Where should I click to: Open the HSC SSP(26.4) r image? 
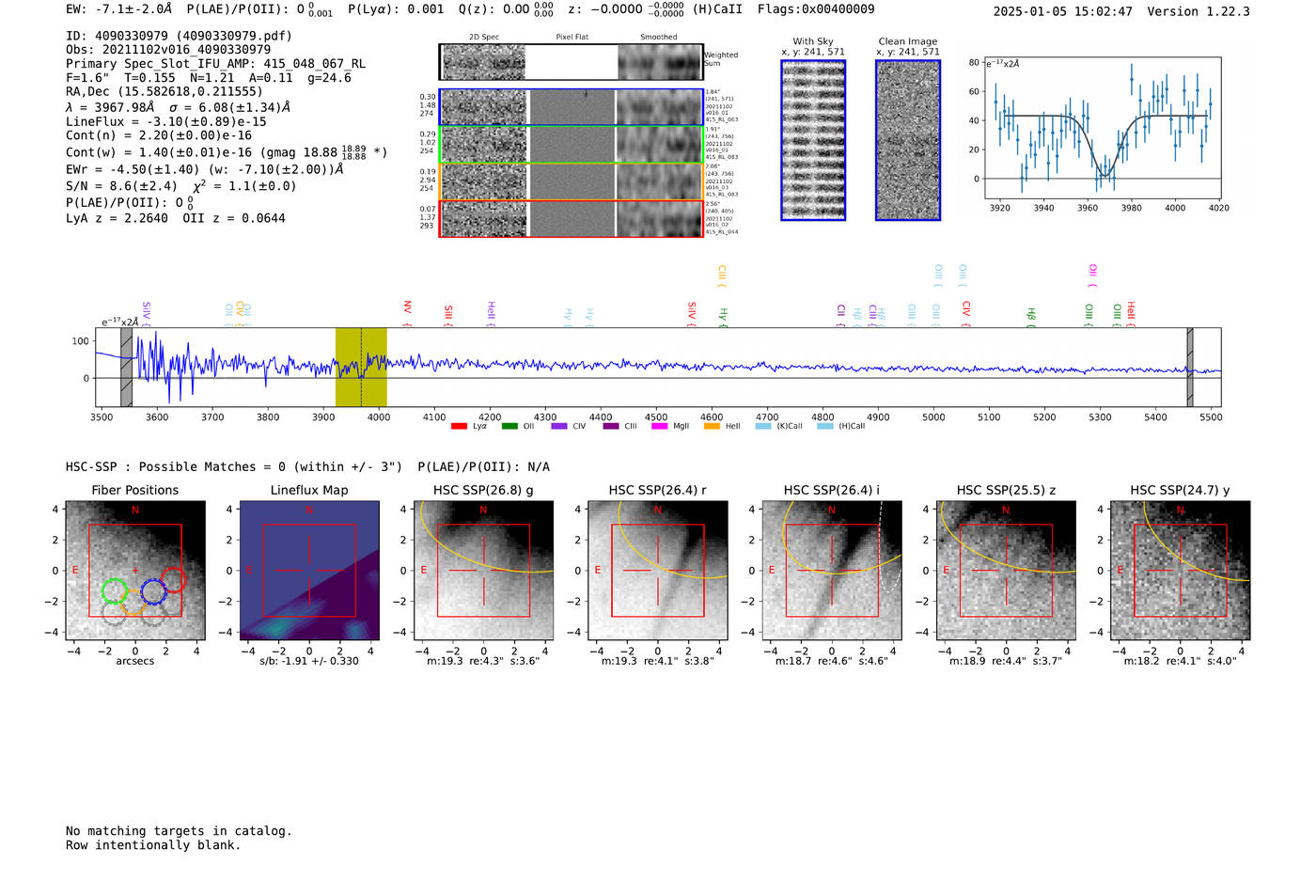coord(658,571)
